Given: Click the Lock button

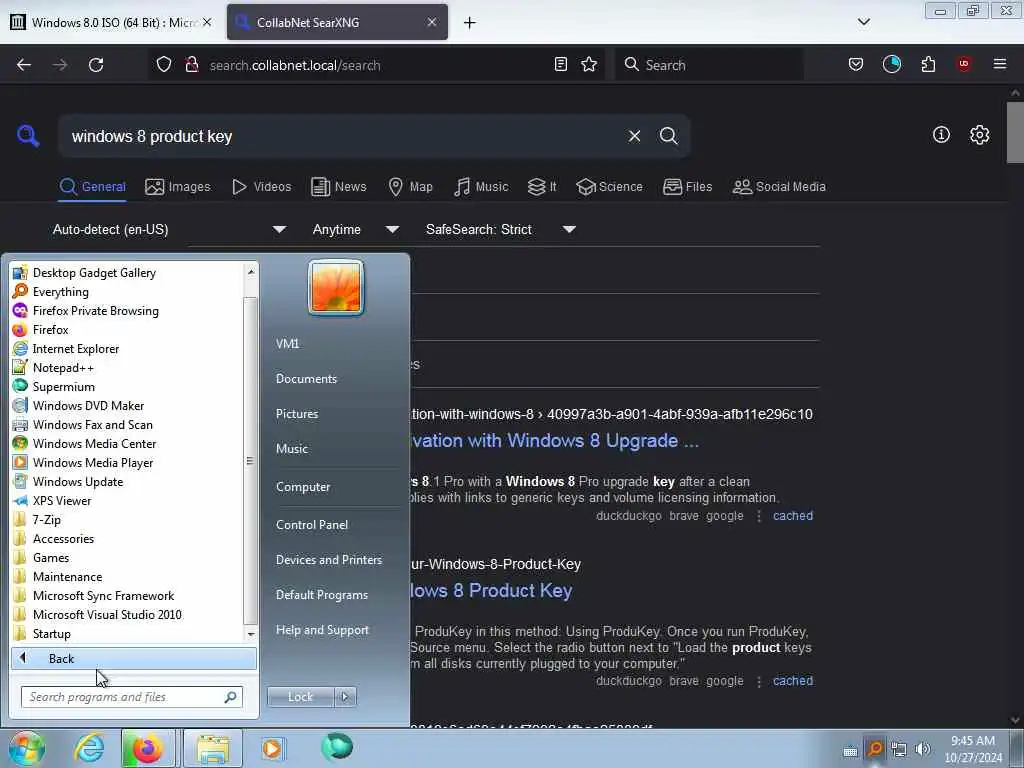Looking at the screenshot, I should [300, 697].
